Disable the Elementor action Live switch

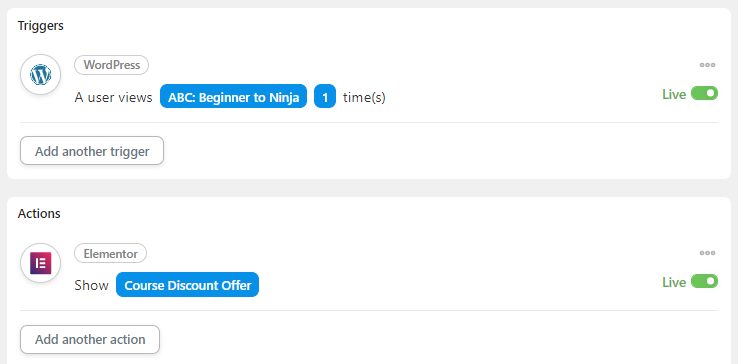(x=704, y=282)
